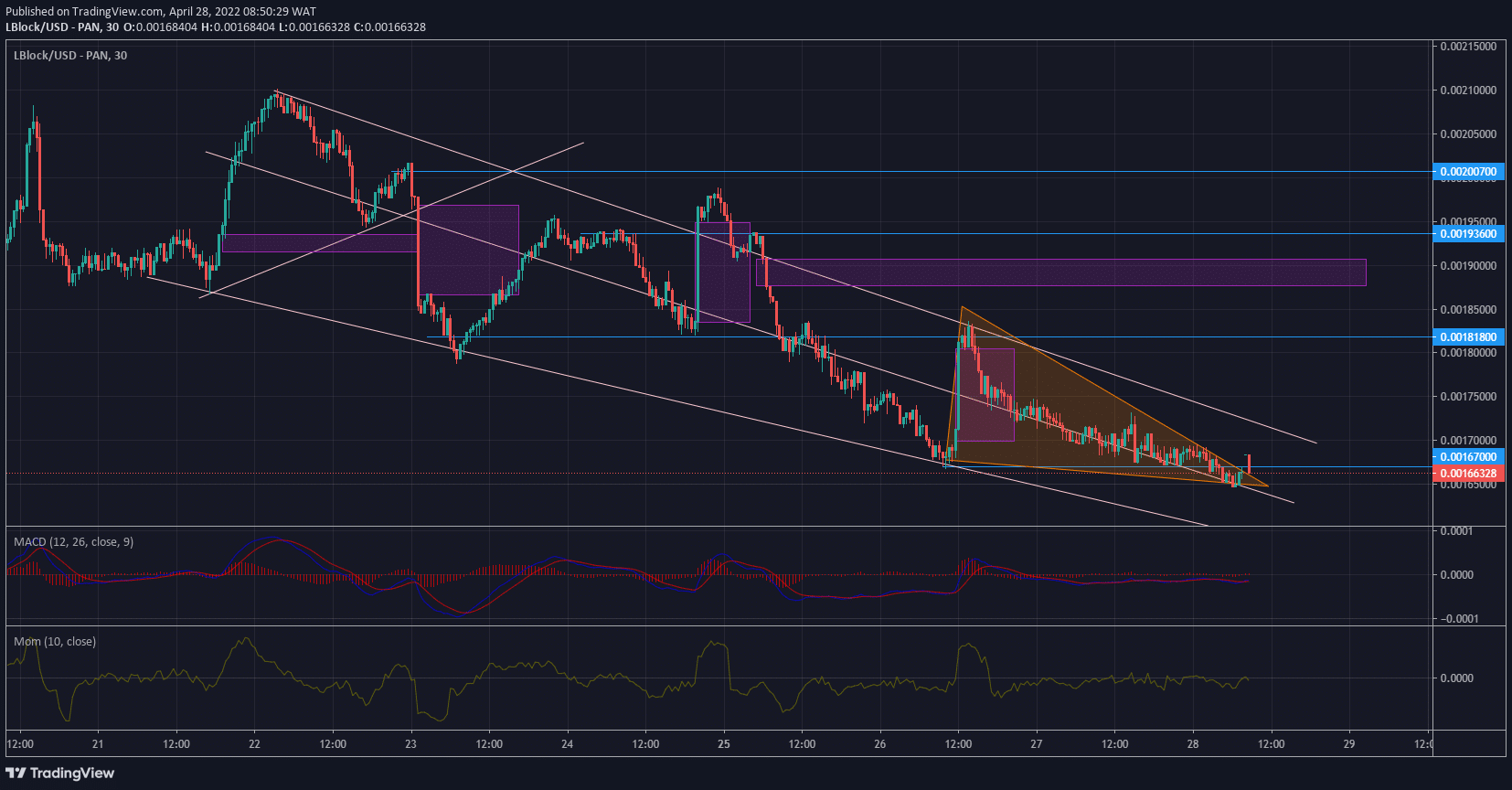The width and height of the screenshot is (1512, 790).
Task: Click the published timestamp header text
Action: coord(161,12)
